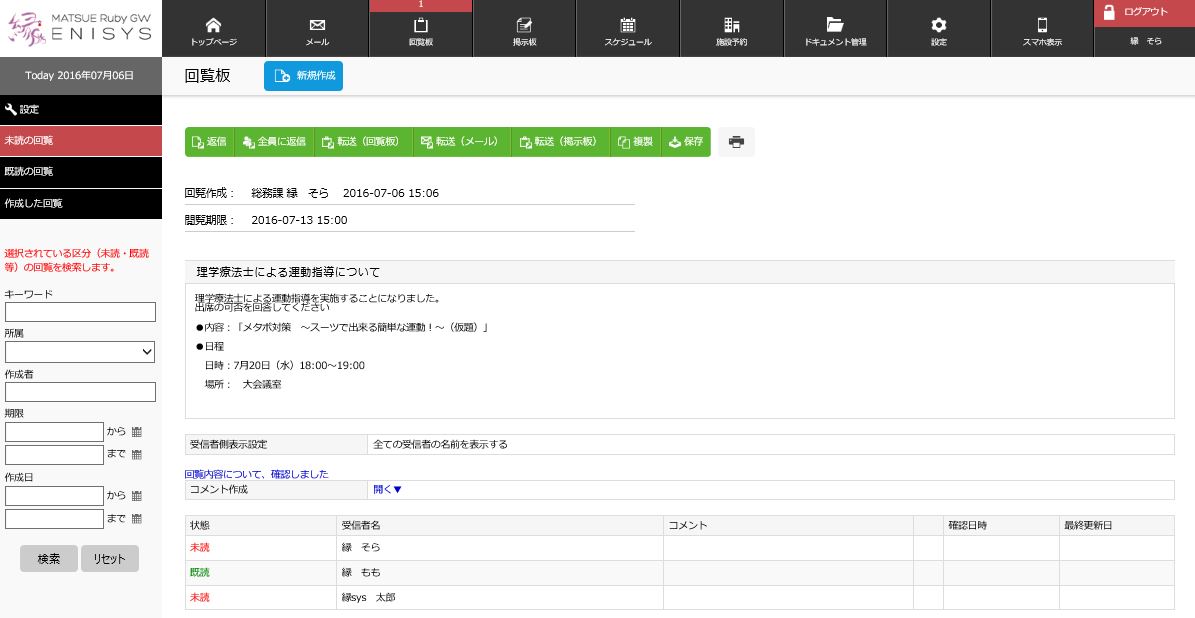Click the 複製 duplicate button
This screenshot has width=1195, height=618.
click(636, 142)
